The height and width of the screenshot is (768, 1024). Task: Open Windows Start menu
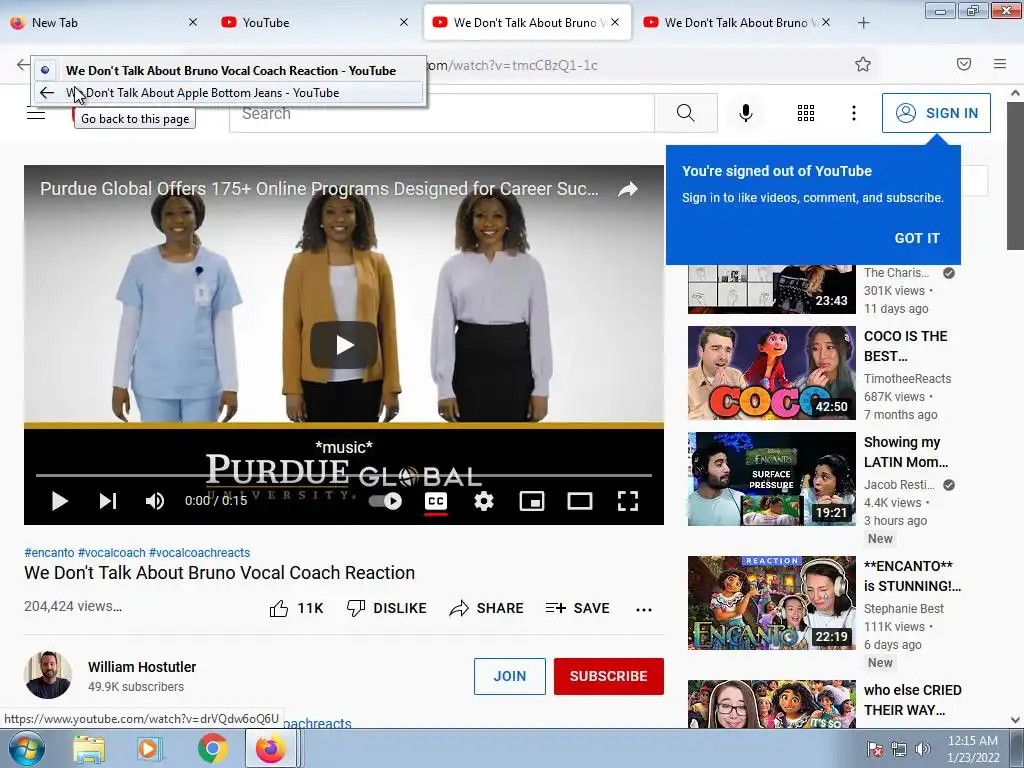tap(26, 748)
